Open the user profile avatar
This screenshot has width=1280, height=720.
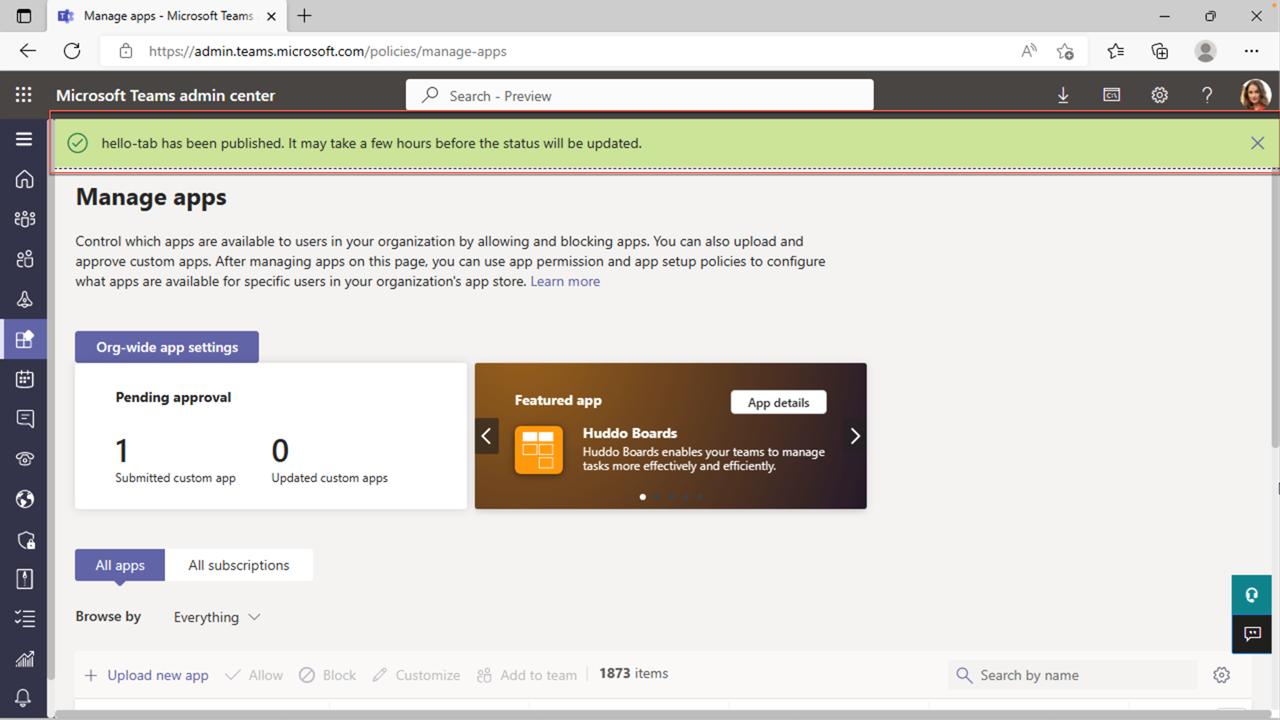click(1255, 95)
